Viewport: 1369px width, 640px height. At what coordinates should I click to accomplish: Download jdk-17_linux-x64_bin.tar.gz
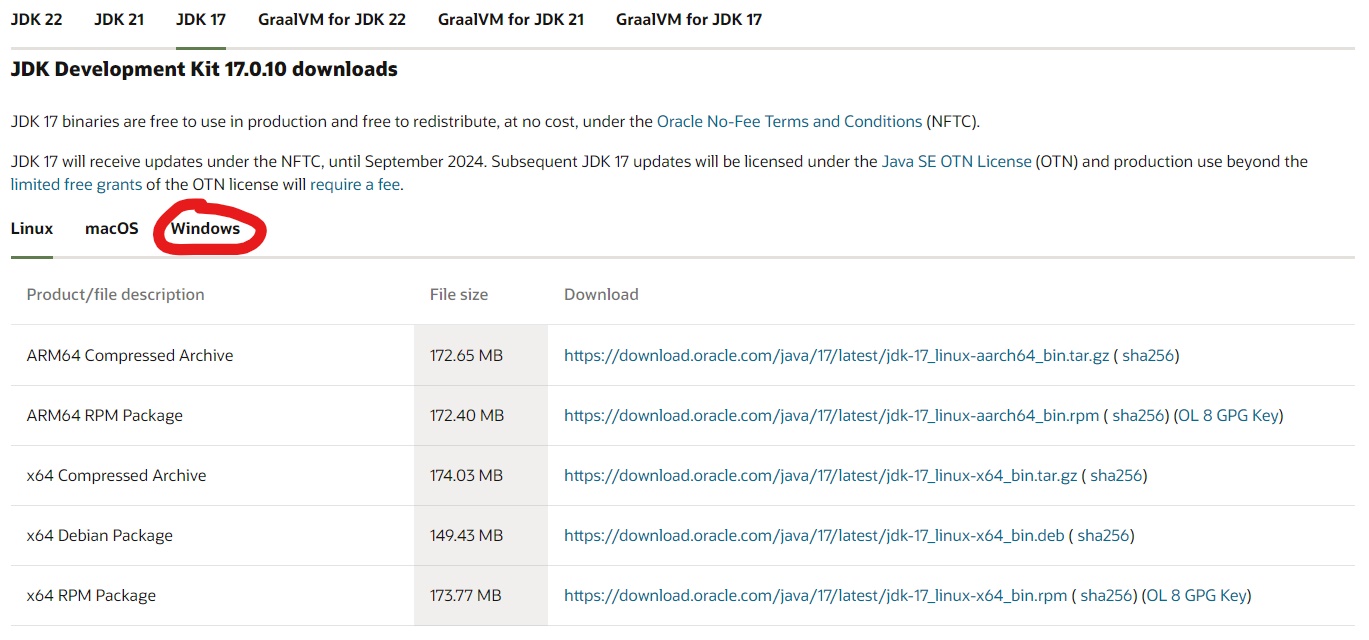[x=821, y=475]
